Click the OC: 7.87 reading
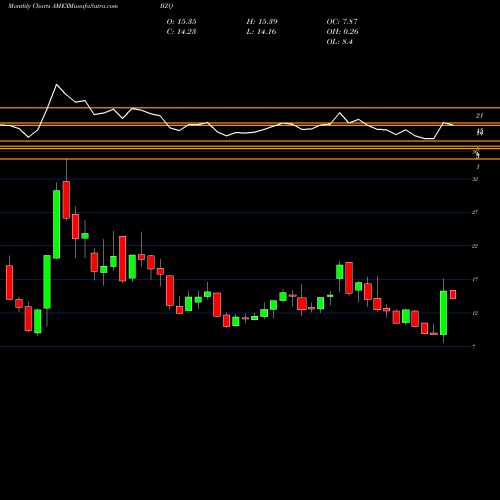Image resolution: width=500 pixels, height=500 pixels. coord(342,22)
